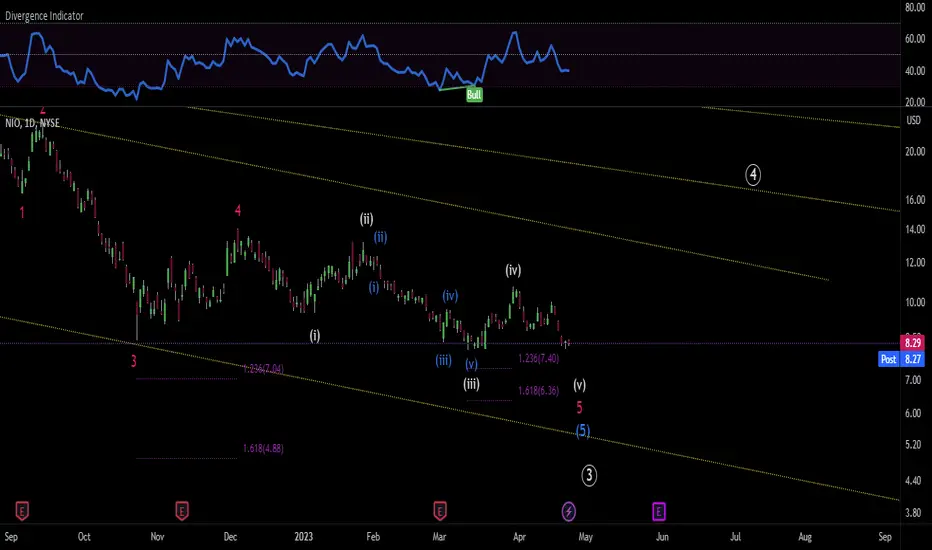Click the green Bull divergence label
The width and height of the screenshot is (932, 550).
point(474,95)
